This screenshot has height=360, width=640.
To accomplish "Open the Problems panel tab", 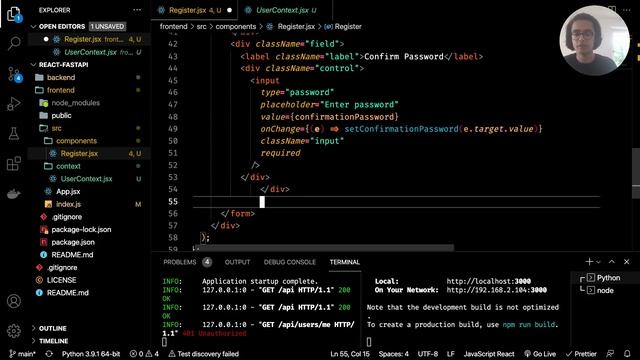I will click(x=187, y=262).
